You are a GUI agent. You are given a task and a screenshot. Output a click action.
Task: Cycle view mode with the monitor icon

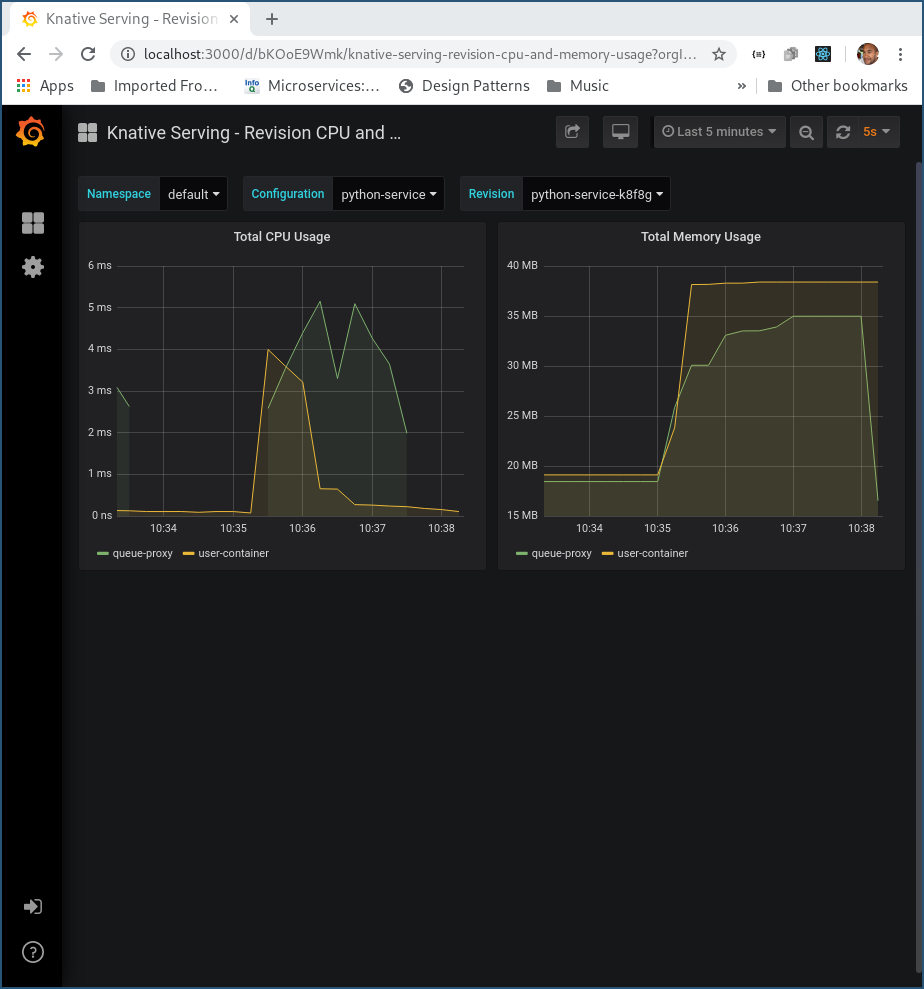tap(620, 132)
